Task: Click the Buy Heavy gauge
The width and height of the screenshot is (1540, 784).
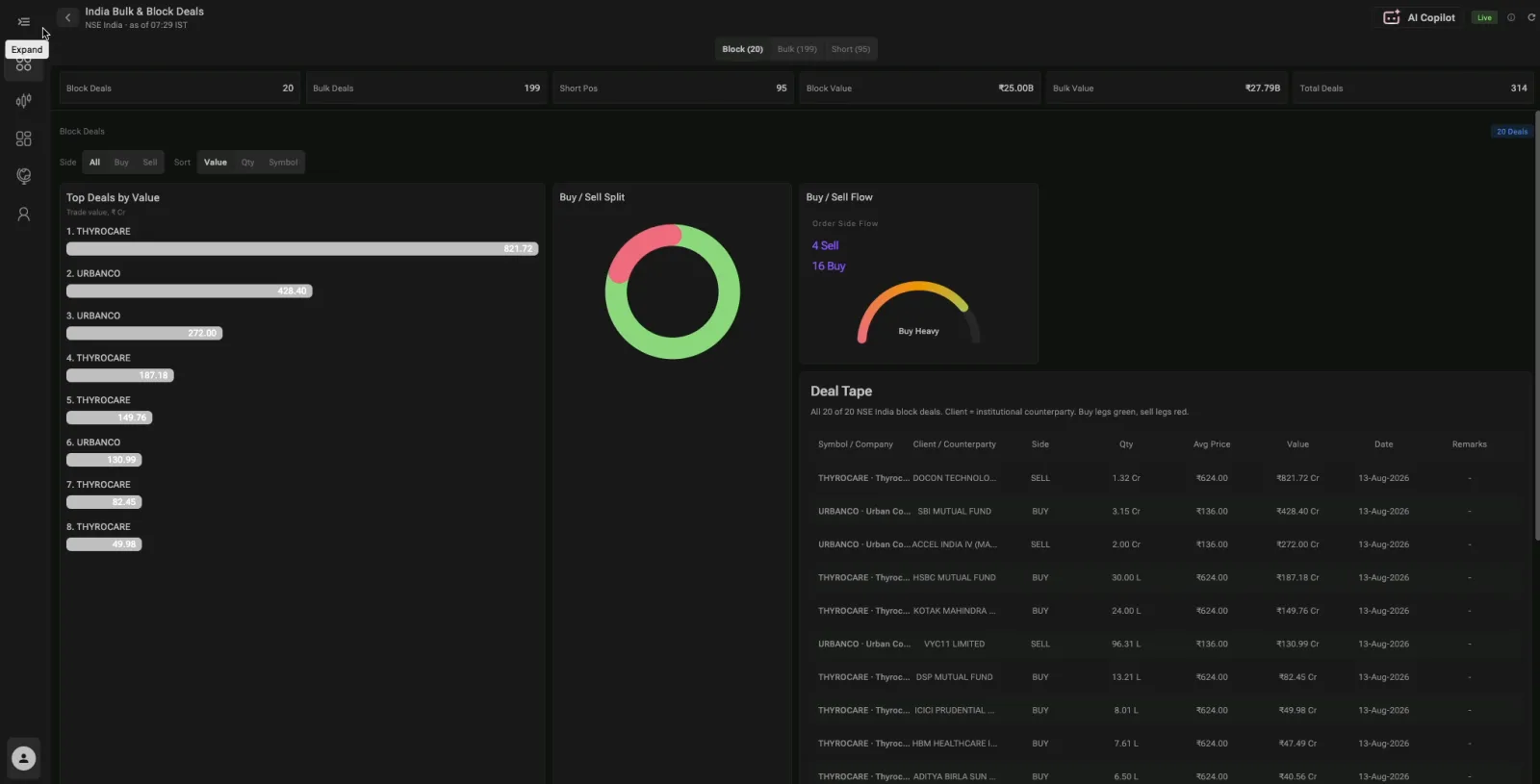Action: (x=919, y=312)
